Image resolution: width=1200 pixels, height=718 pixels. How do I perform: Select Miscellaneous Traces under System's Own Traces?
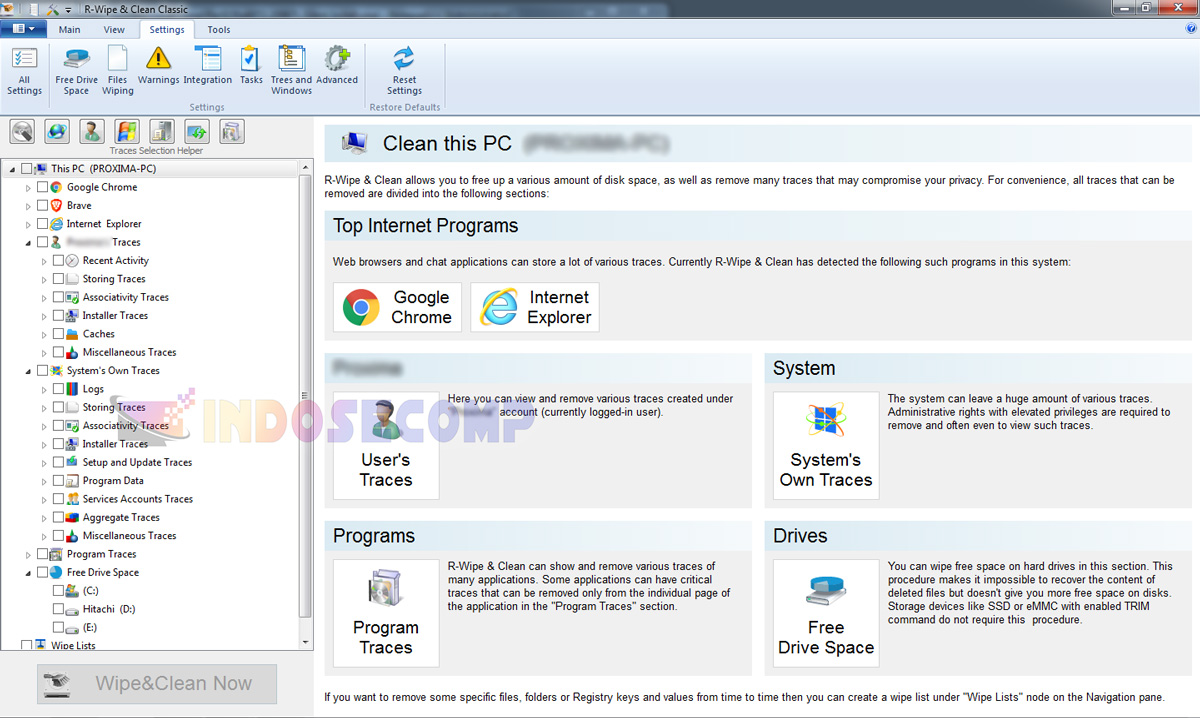(129, 536)
